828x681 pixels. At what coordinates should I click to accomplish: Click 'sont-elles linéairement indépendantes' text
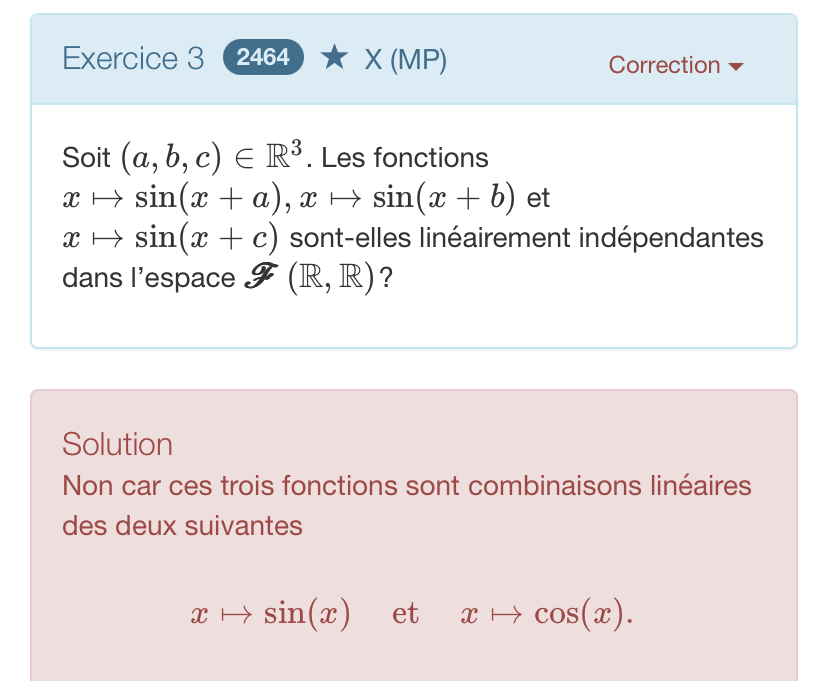click(x=526, y=239)
